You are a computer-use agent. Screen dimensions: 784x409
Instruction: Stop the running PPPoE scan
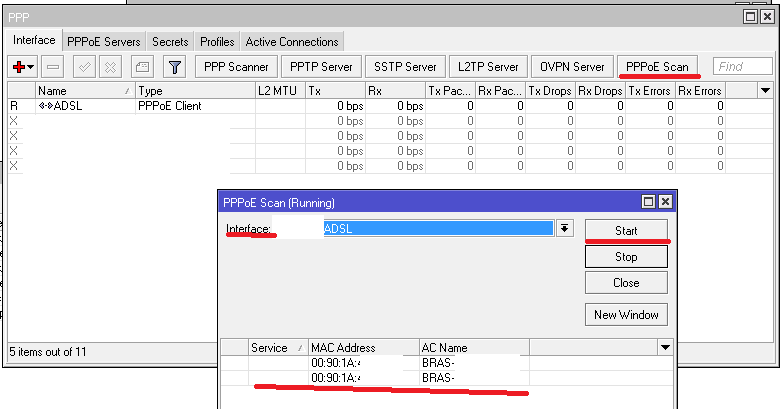click(x=626, y=257)
